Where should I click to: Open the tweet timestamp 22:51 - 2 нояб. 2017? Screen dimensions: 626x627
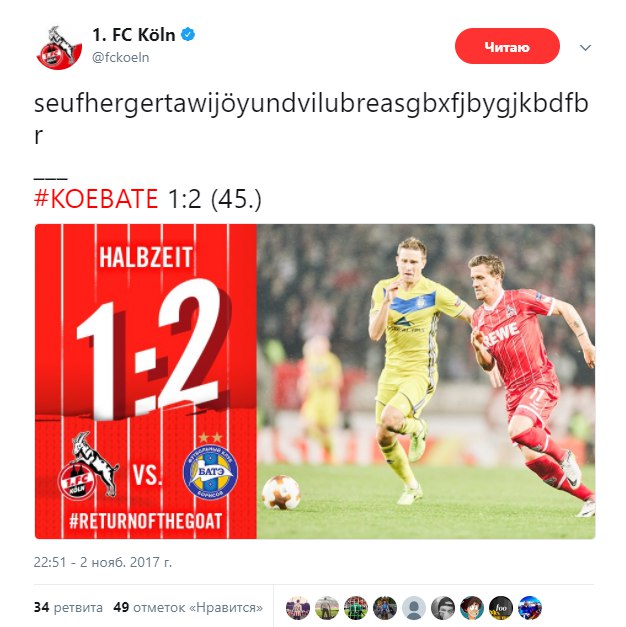pyautogui.click(x=103, y=562)
